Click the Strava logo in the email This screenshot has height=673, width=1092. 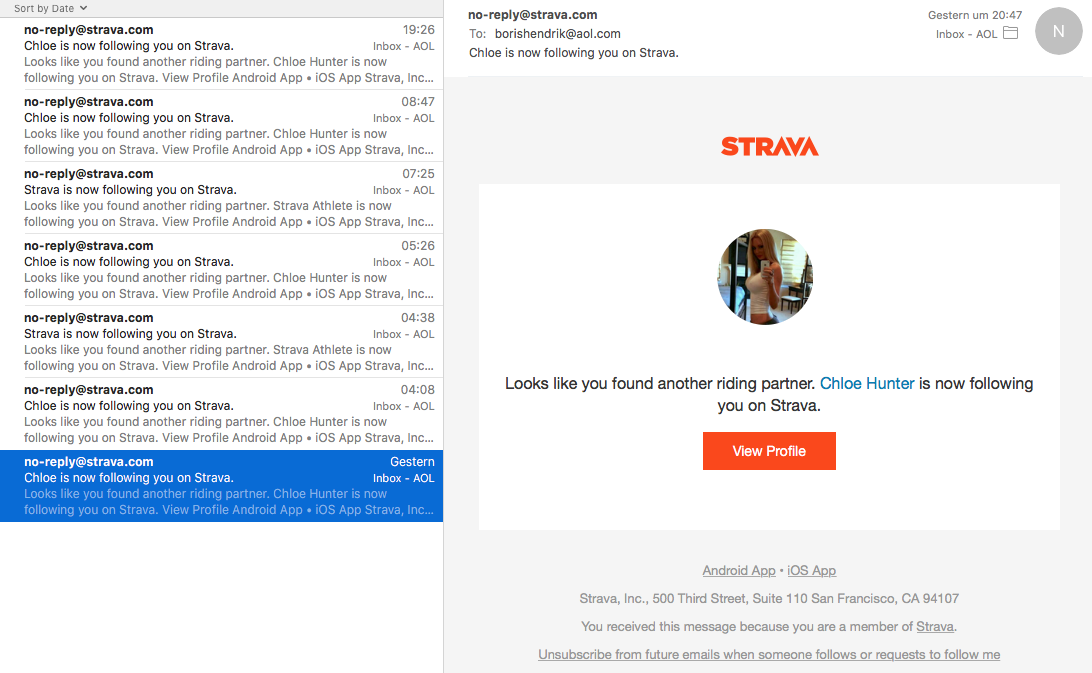770,146
